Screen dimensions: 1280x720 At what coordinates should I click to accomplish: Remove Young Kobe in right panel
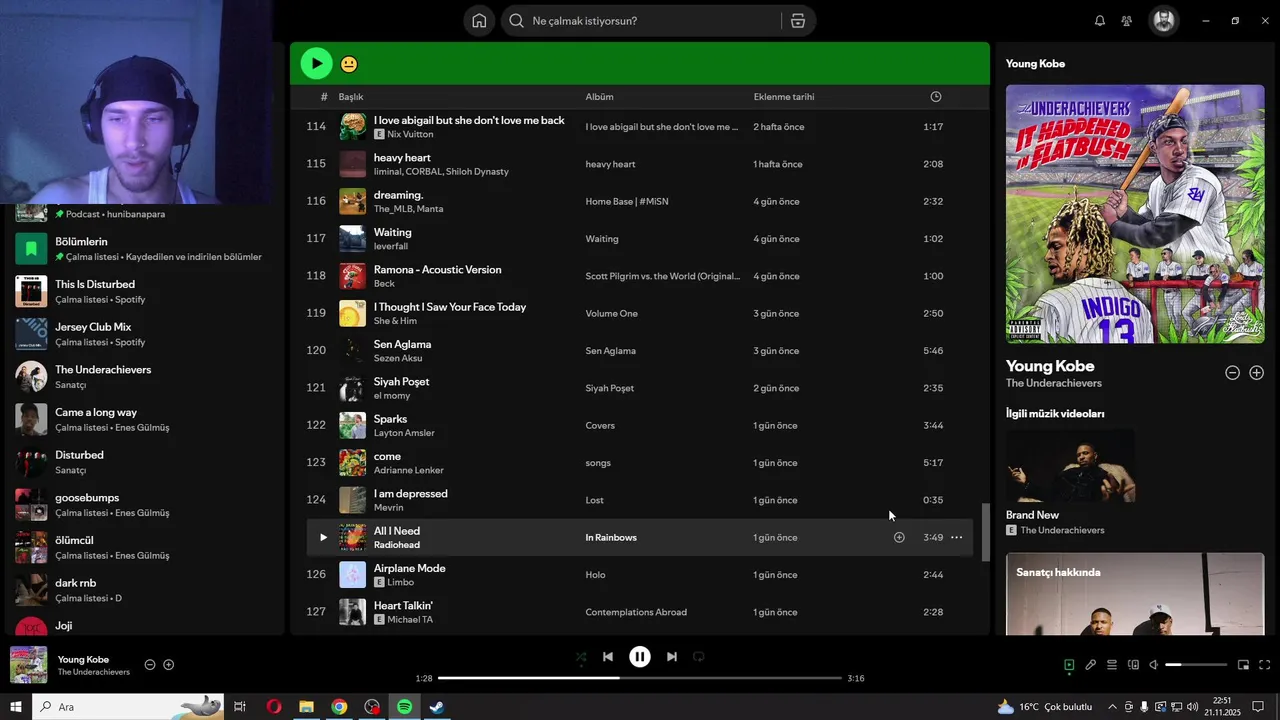click(1233, 373)
